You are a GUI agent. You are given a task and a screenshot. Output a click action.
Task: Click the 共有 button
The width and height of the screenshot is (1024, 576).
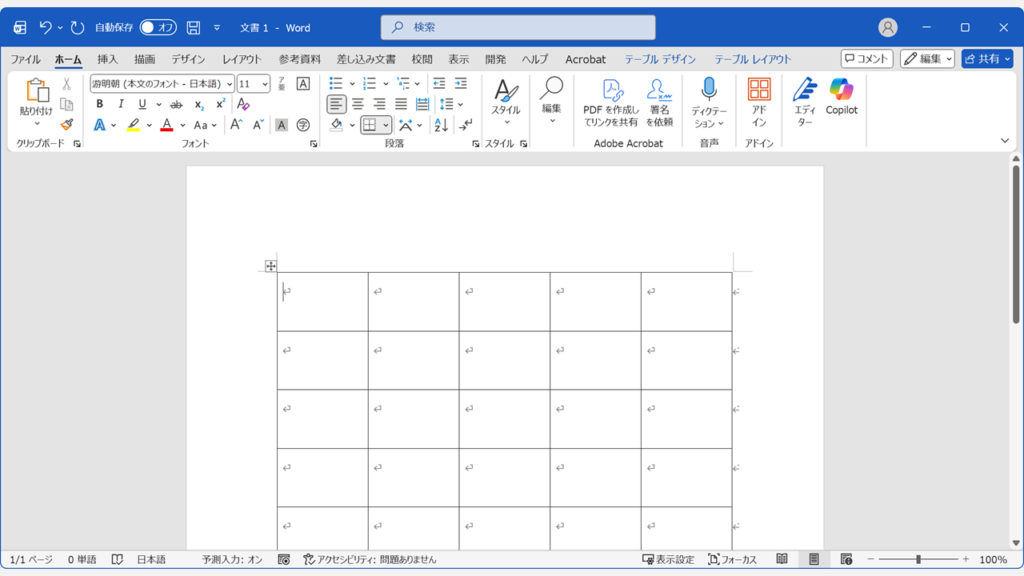click(x=986, y=58)
